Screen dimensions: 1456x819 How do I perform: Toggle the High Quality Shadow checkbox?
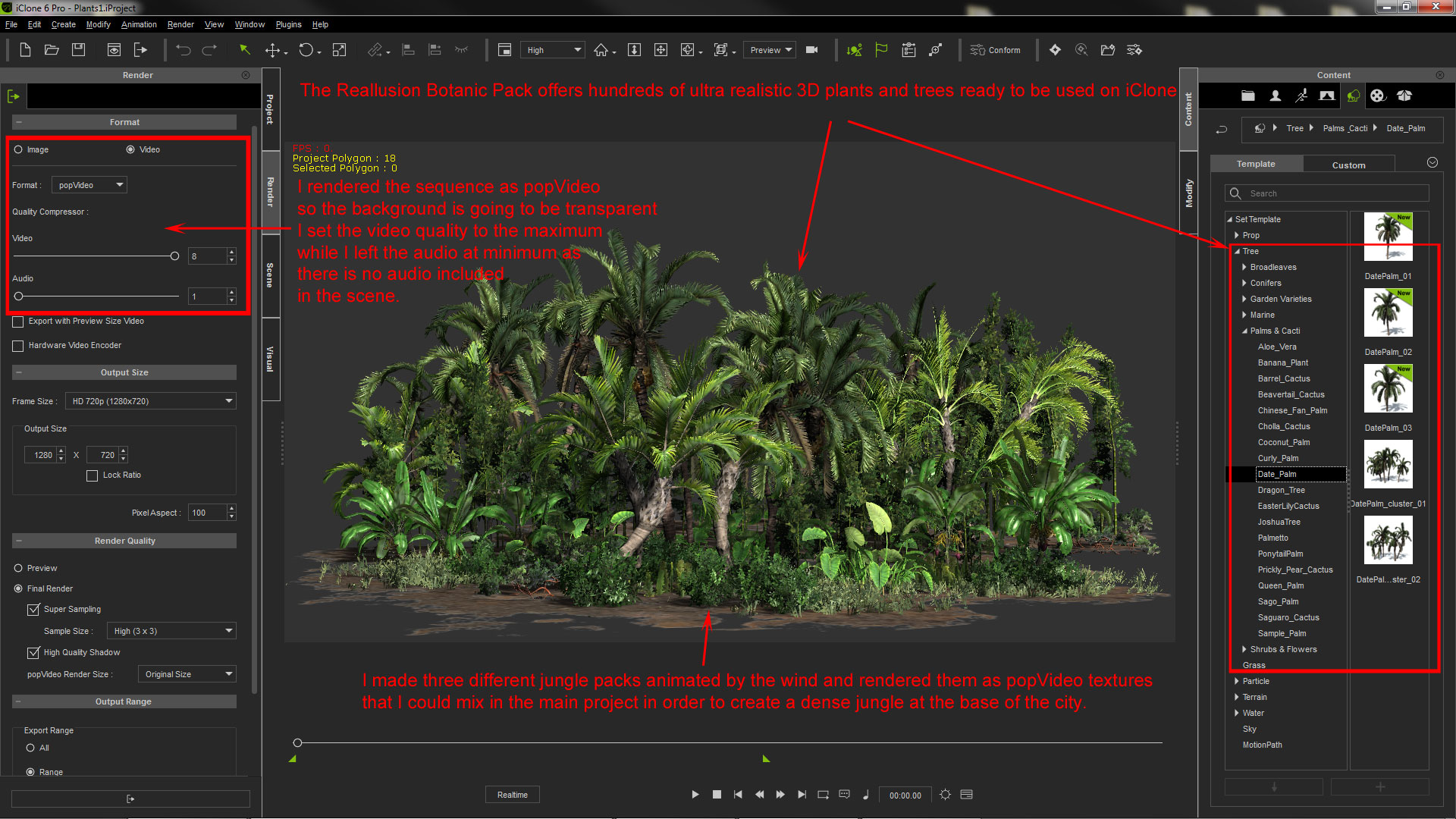(x=33, y=653)
